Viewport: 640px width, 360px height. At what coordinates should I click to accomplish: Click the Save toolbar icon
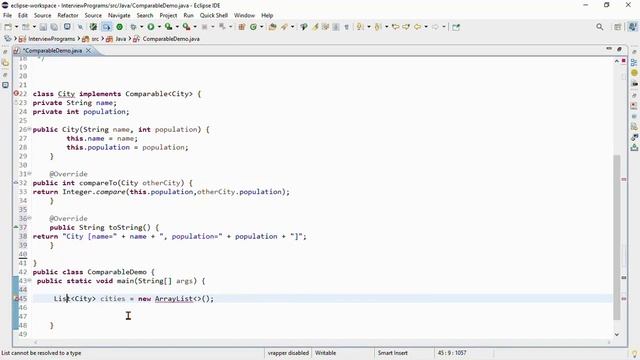[x=43, y=27]
